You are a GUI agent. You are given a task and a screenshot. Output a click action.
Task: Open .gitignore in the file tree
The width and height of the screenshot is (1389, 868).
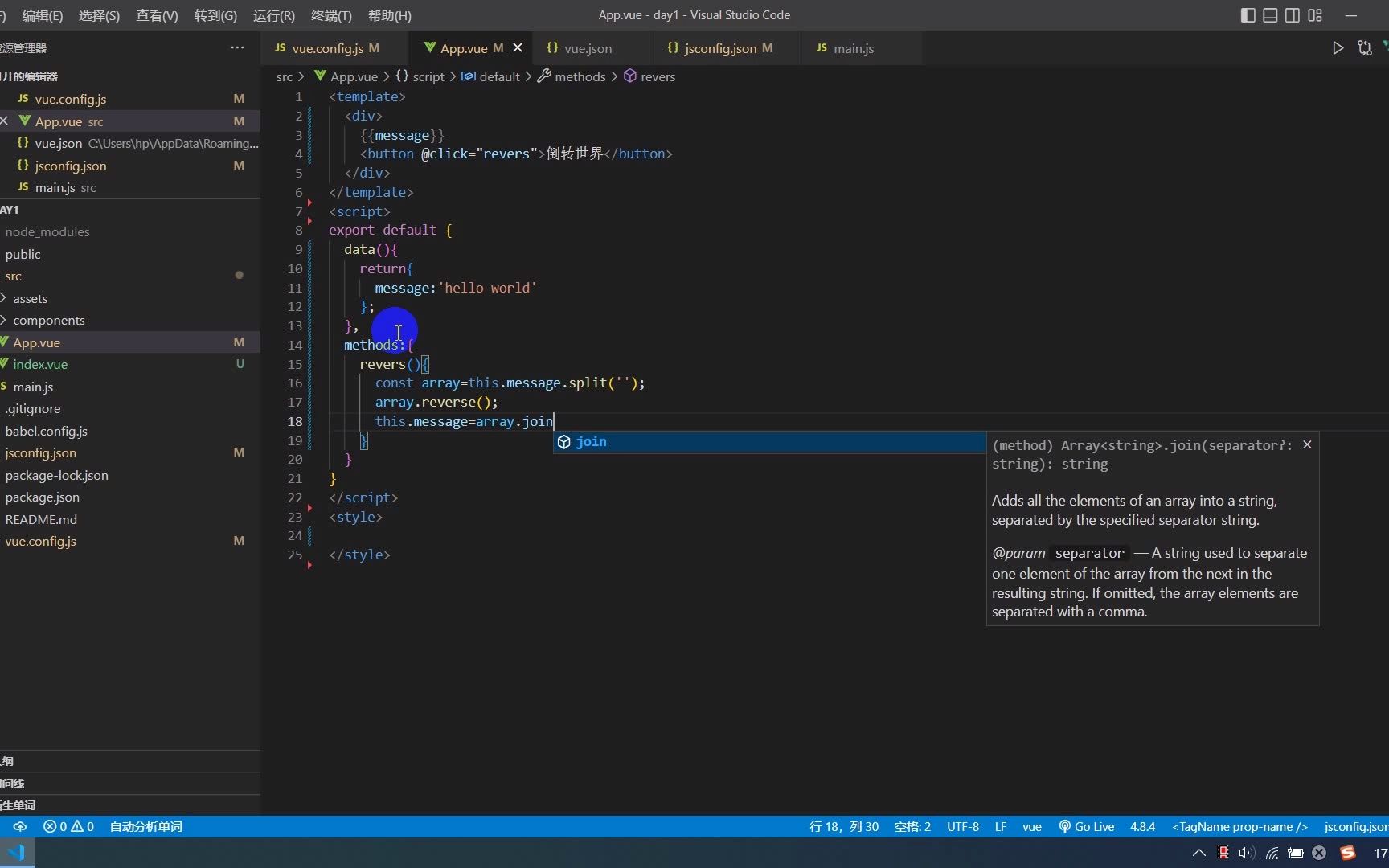click(x=130, y=408)
